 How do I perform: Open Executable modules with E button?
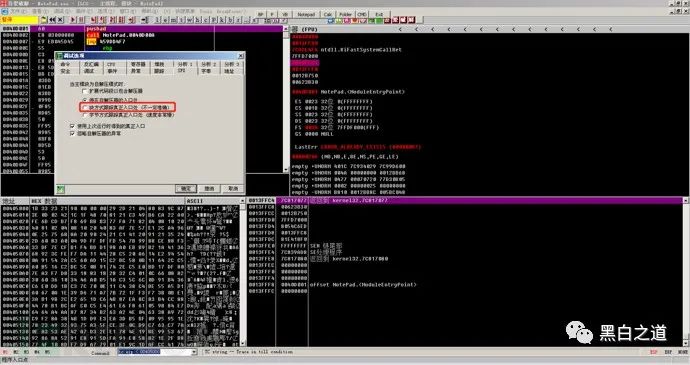click(165, 20)
